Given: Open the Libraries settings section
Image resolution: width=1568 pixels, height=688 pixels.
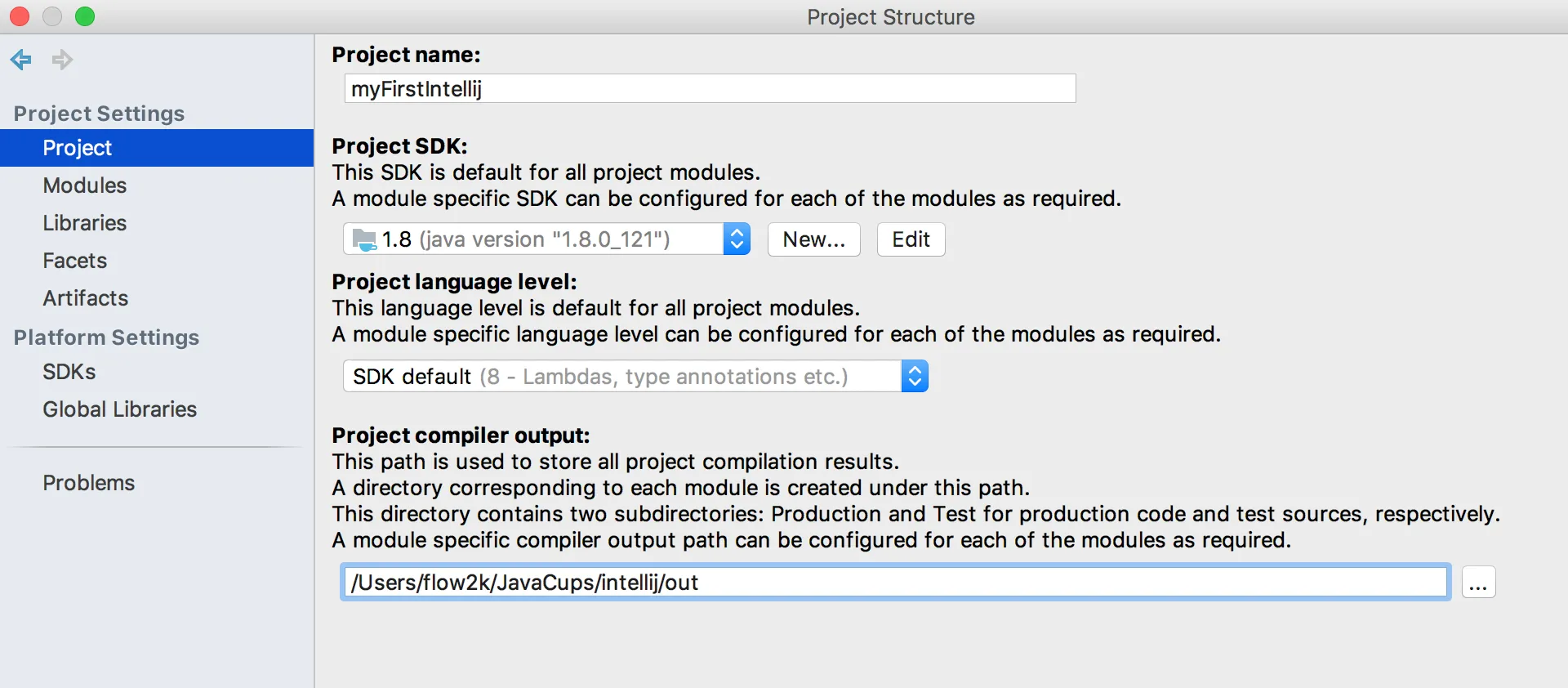Looking at the screenshot, I should point(85,223).
